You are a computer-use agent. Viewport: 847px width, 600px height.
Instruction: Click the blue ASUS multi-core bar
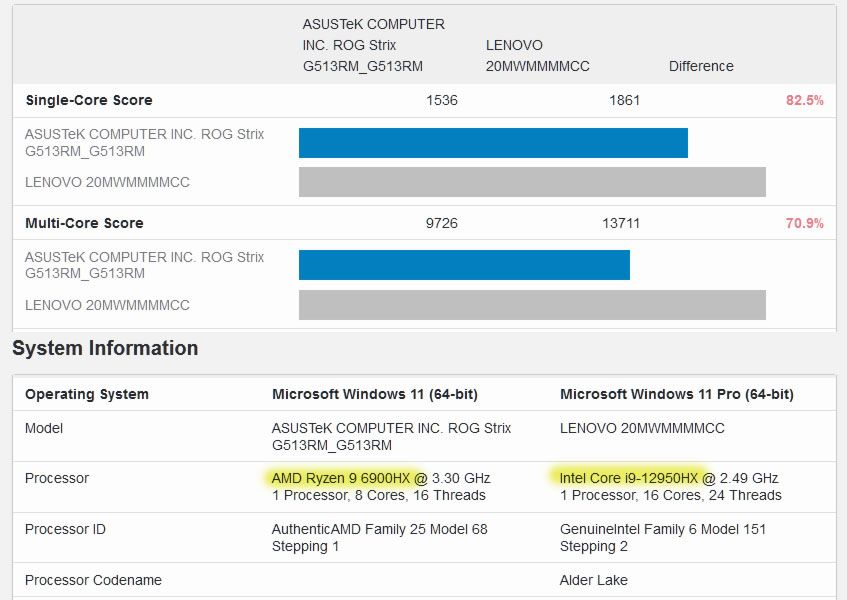tap(464, 265)
